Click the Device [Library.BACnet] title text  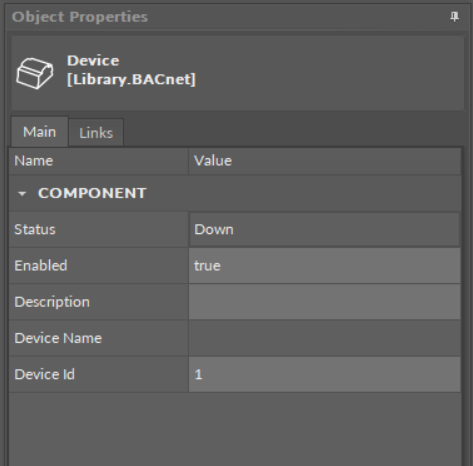point(131,70)
